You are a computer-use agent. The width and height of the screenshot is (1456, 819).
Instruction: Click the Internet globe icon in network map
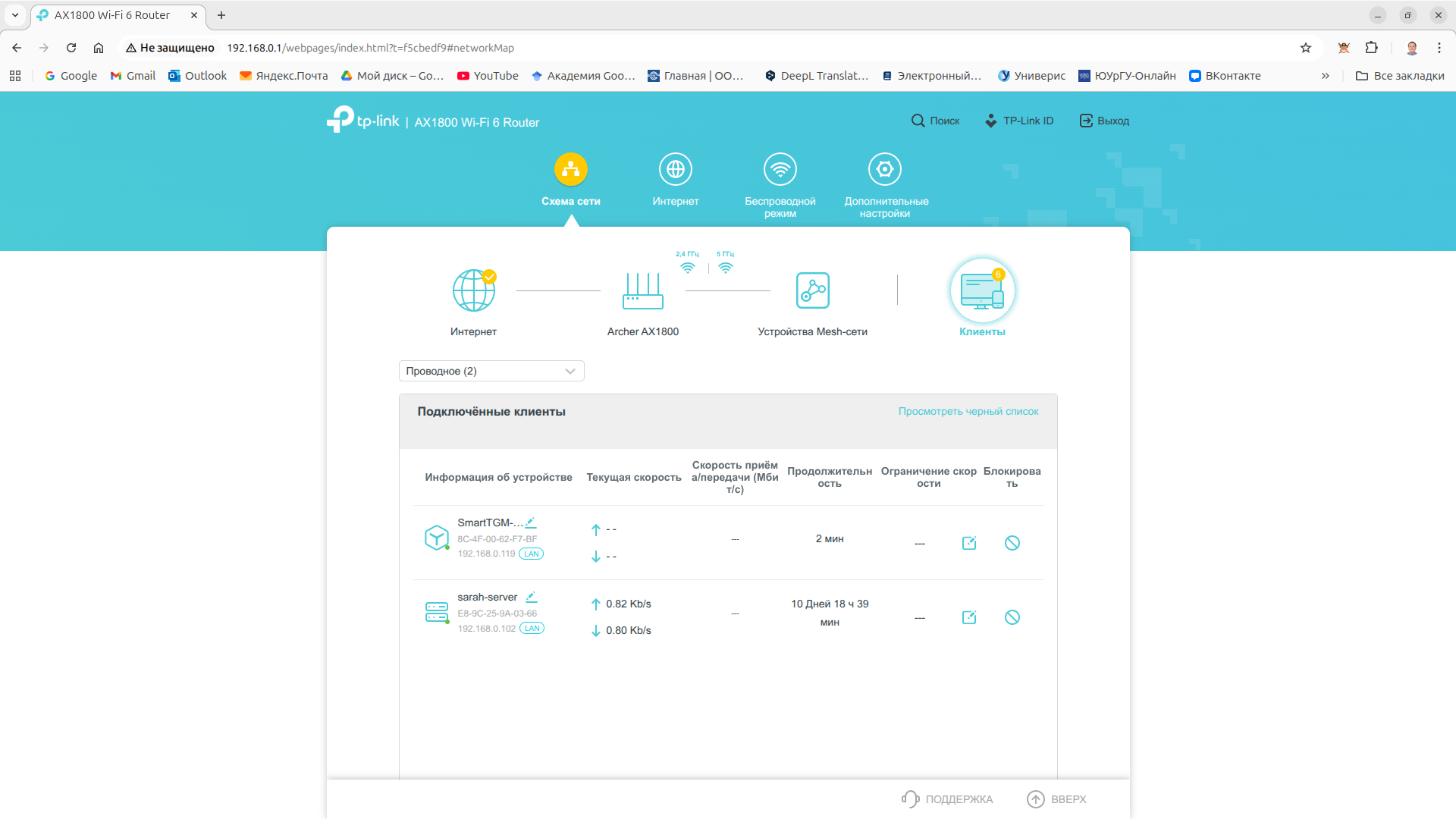473,290
